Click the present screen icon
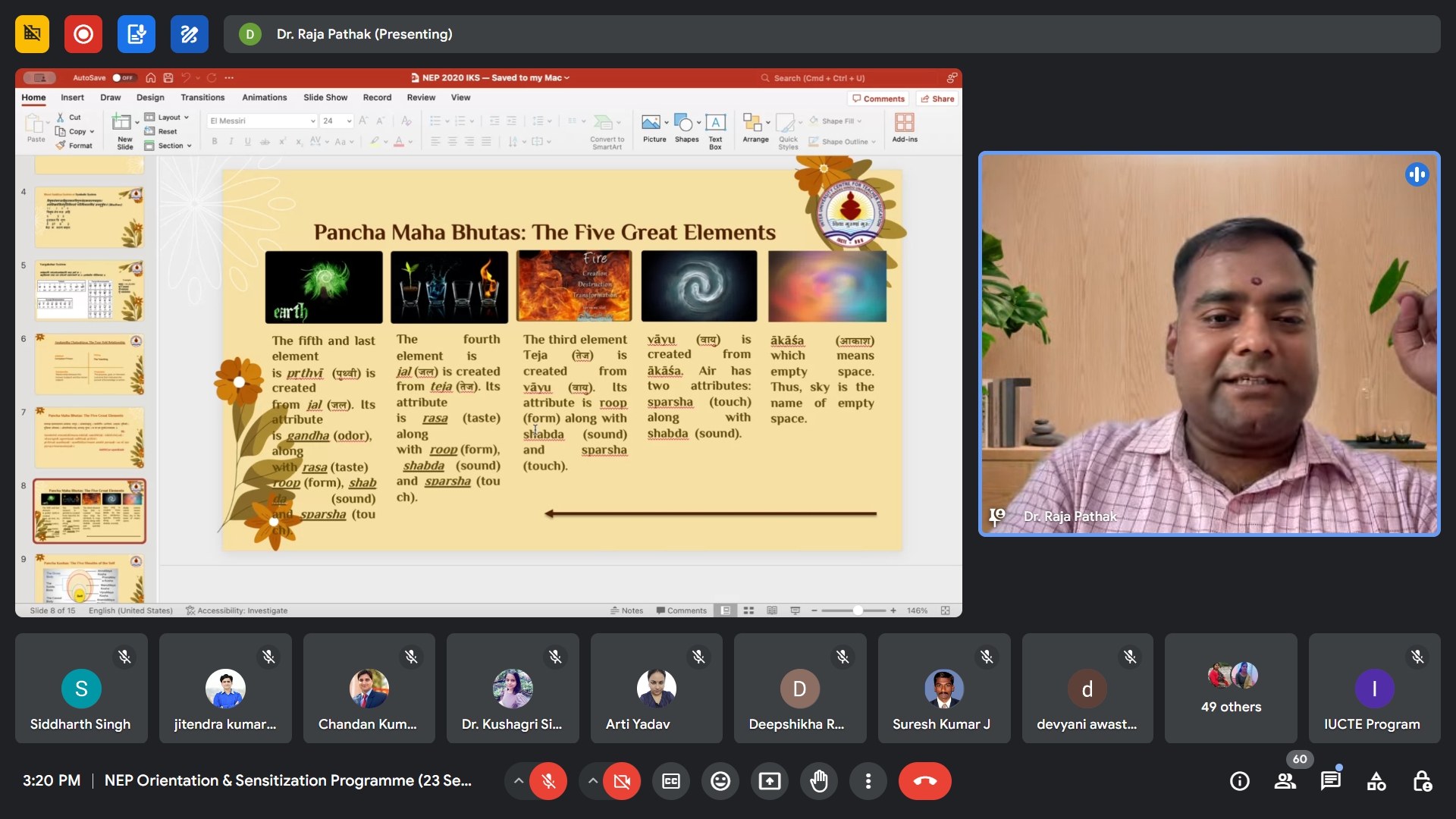 click(769, 781)
